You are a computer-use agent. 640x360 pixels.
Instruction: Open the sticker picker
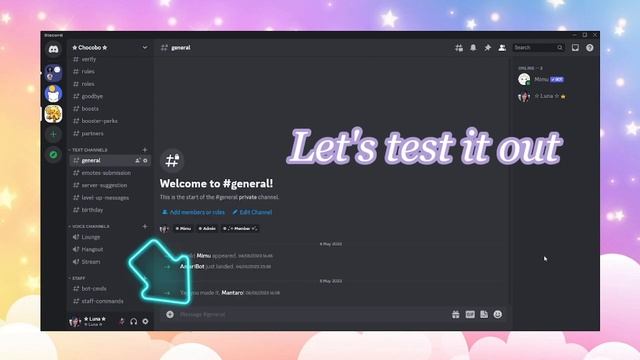(484, 314)
